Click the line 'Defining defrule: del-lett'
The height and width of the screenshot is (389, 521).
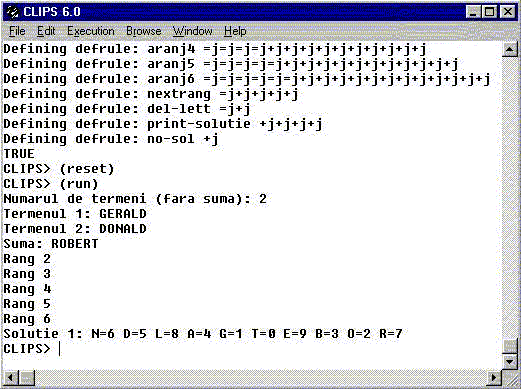coord(127,109)
